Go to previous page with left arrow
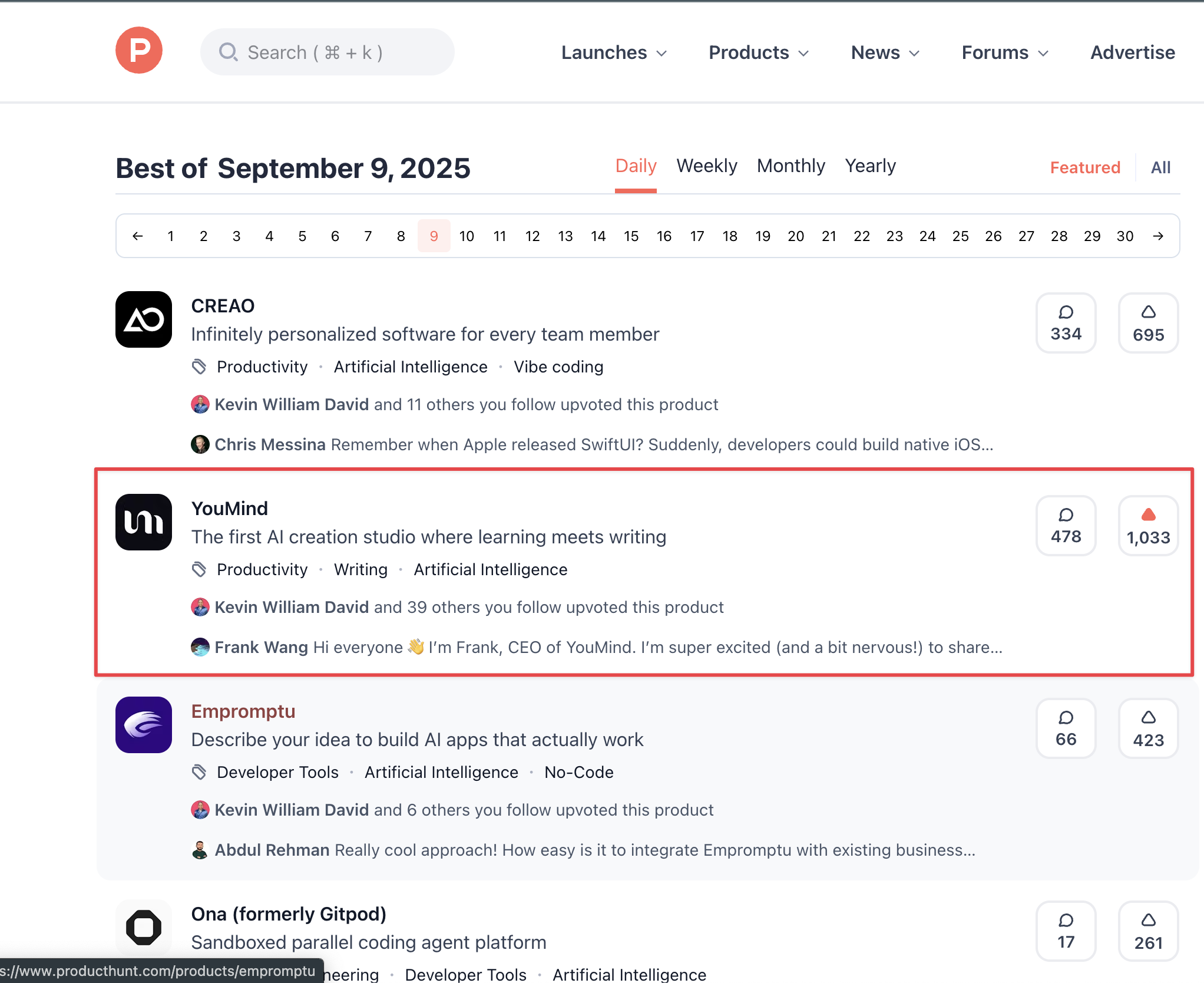The height and width of the screenshot is (983, 1204). coord(138,236)
